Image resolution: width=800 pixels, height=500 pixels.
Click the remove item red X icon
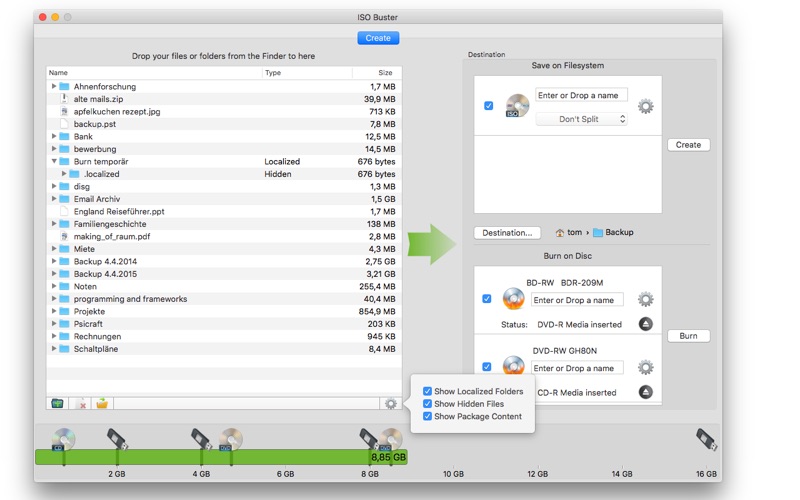point(81,404)
